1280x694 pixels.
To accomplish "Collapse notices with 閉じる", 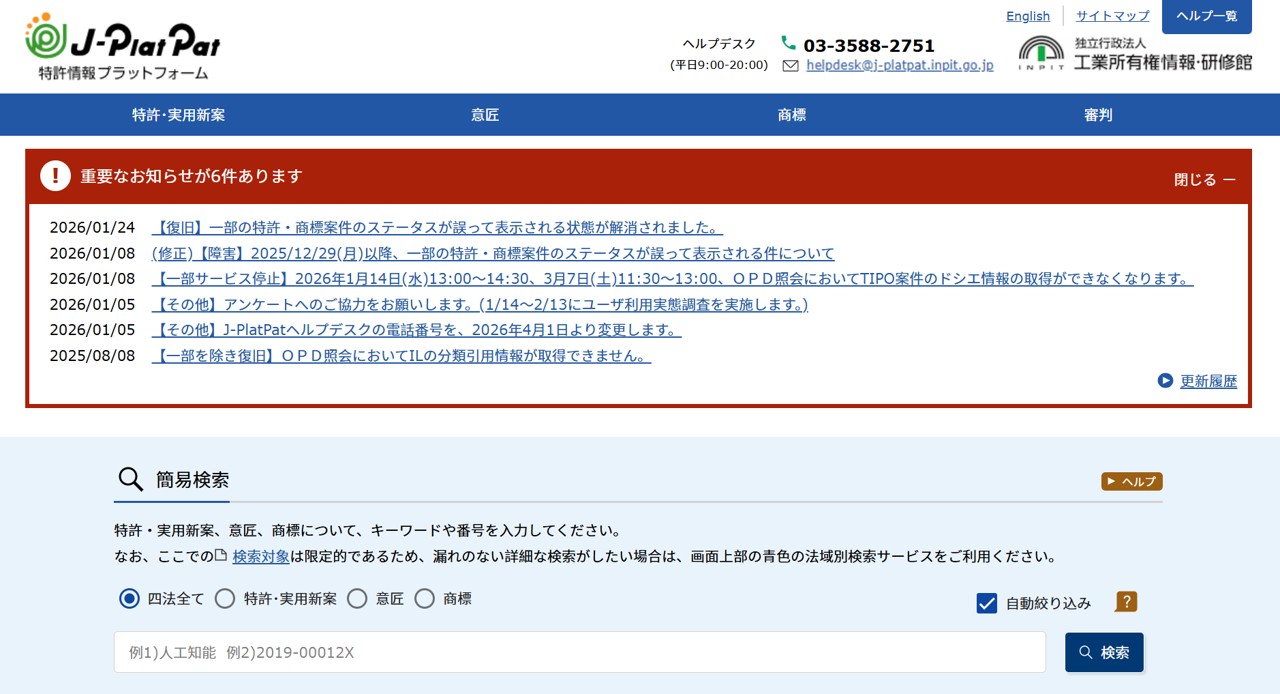I will pos(1204,180).
